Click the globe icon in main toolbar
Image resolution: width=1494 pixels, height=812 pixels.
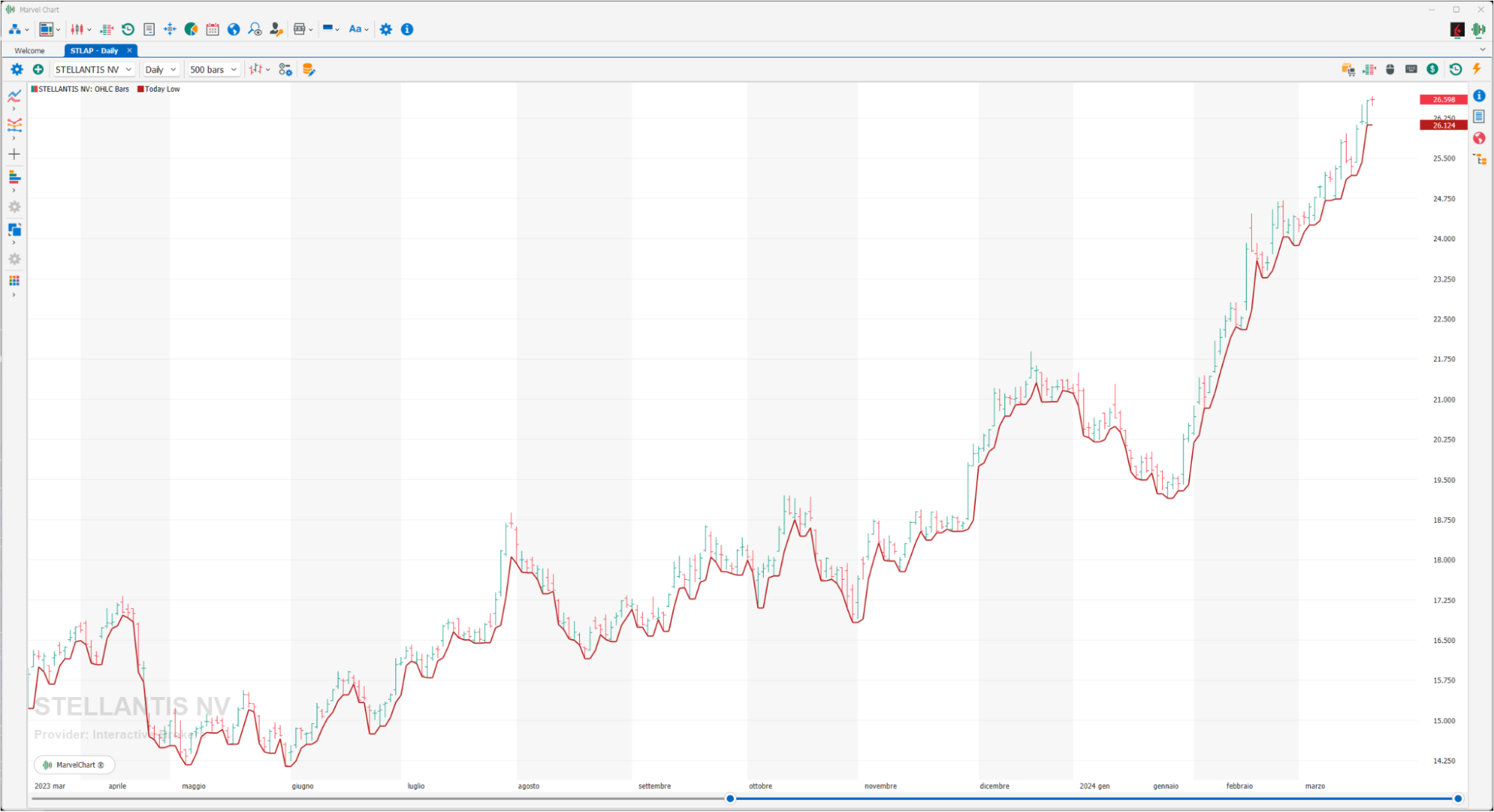(234, 29)
